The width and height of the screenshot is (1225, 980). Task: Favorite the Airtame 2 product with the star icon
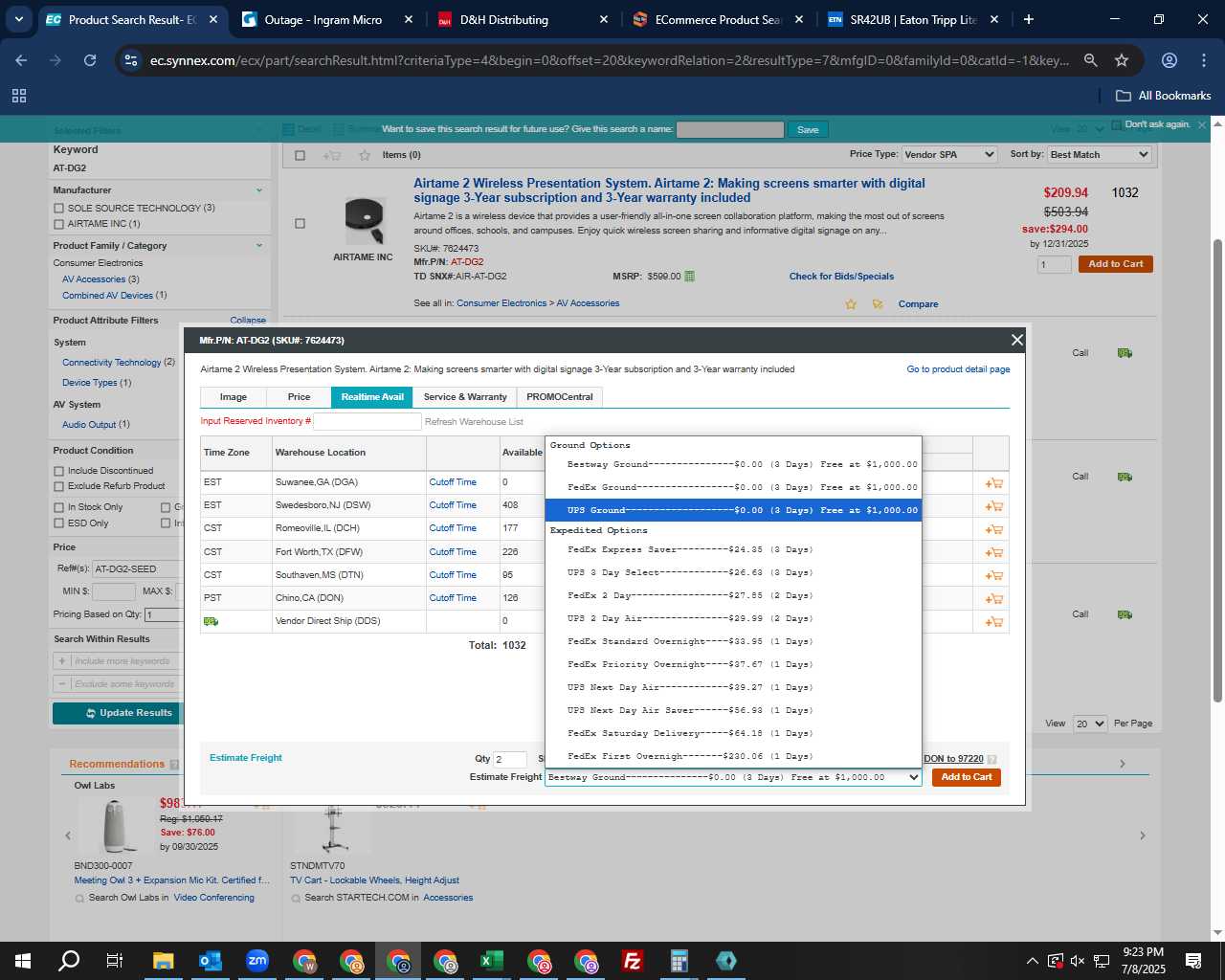point(851,304)
